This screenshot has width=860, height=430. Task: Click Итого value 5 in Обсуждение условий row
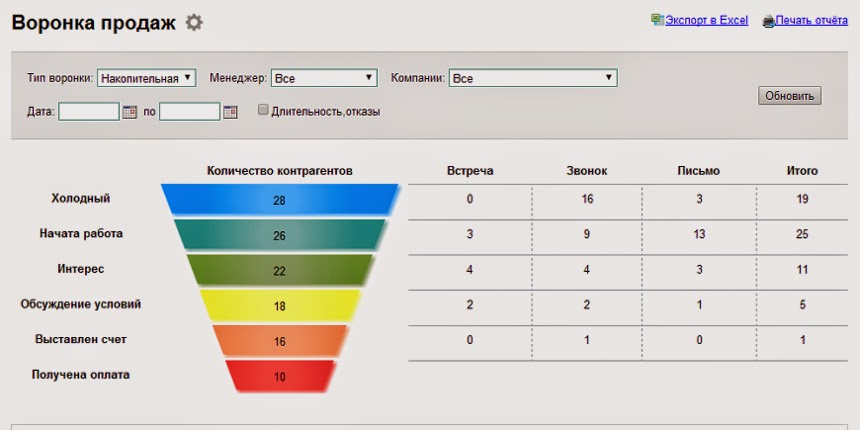802,305
